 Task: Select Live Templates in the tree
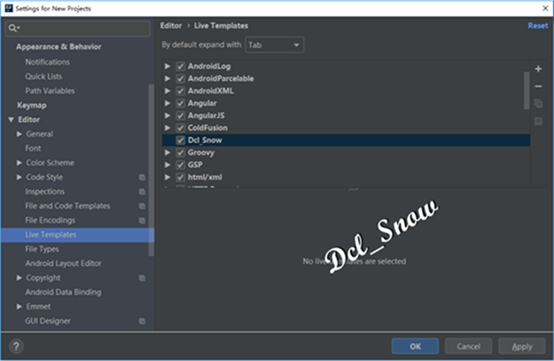[x=77, y=235]
